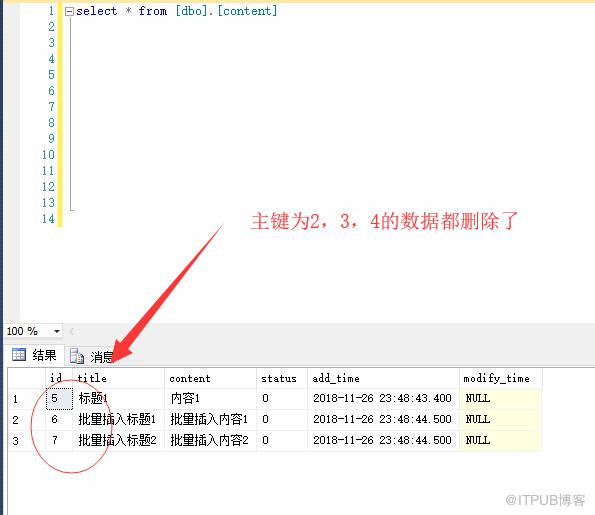Select the content column header
The image size is (595, 515).
[211, 378]
